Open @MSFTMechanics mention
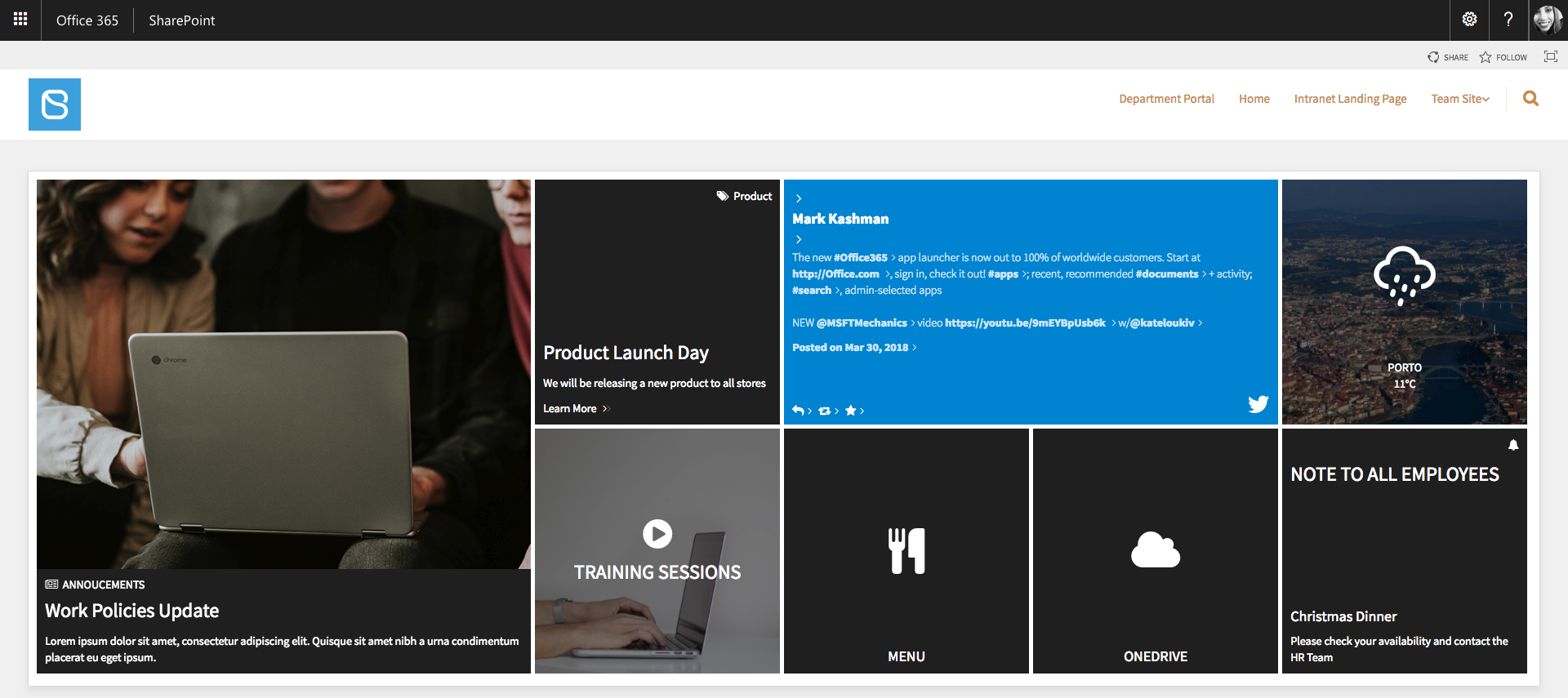This screenshot has height=698, width=1568. point(862,322)
